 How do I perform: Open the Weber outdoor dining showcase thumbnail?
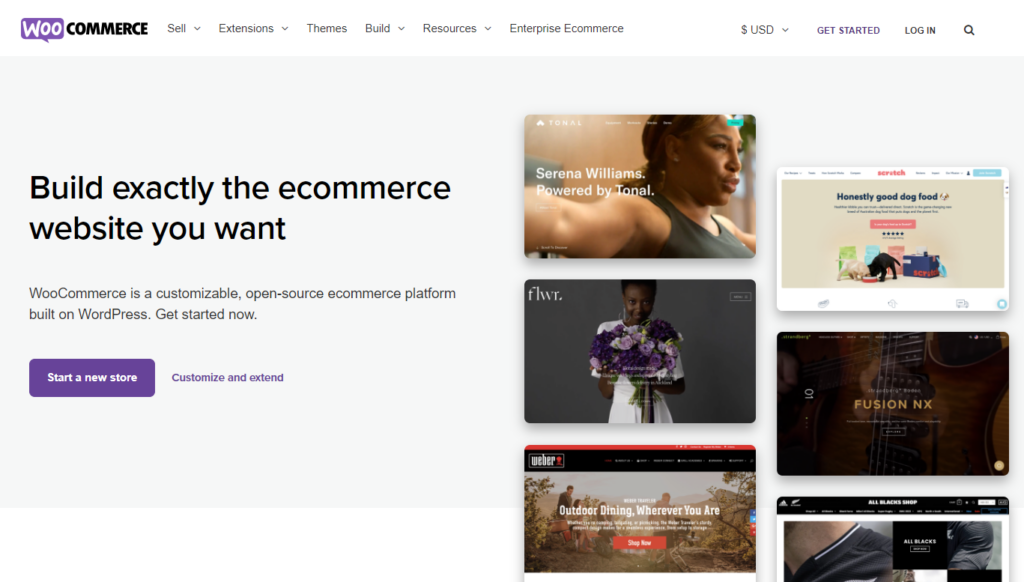(x=640, y=513)
